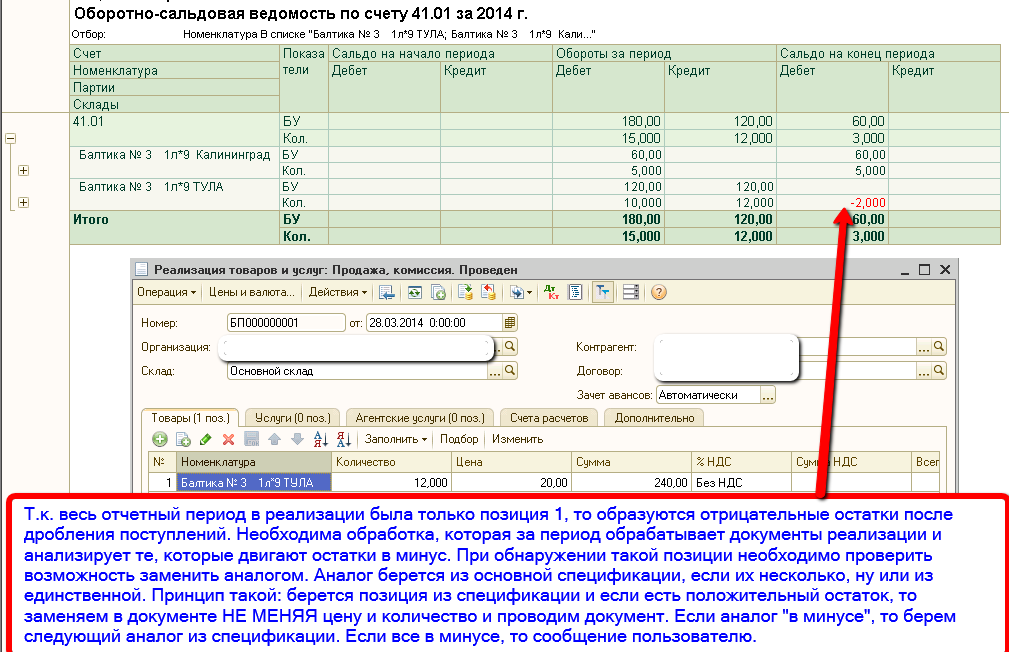Click the Номер input field
Screen dimensions: 1009x652
tap(285, 323)
